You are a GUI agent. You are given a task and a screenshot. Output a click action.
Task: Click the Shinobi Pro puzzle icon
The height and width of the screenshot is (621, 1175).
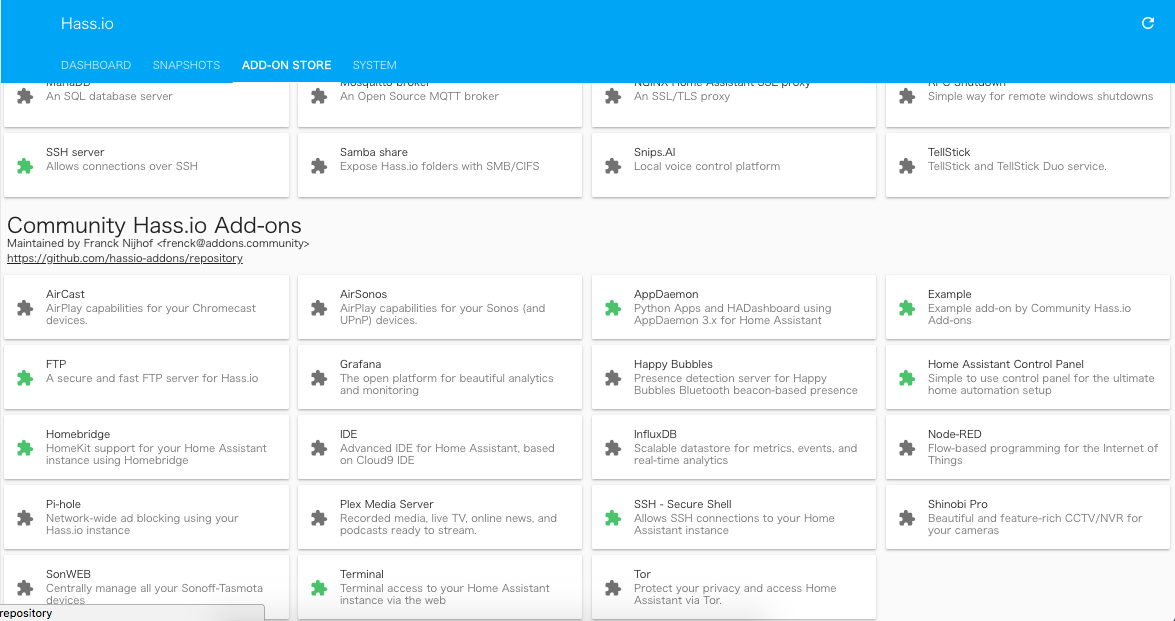(x=907, y=518)
